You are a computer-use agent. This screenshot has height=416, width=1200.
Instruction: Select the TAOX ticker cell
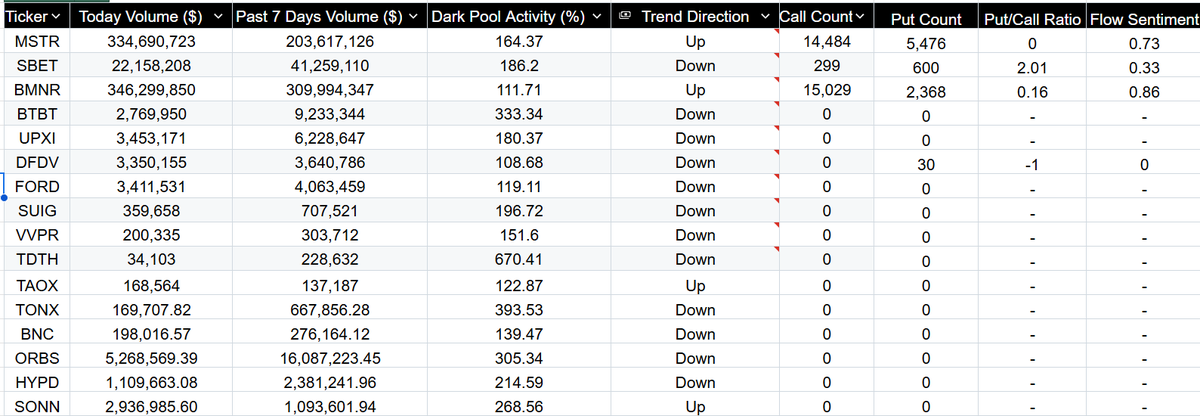click(37, 285)
